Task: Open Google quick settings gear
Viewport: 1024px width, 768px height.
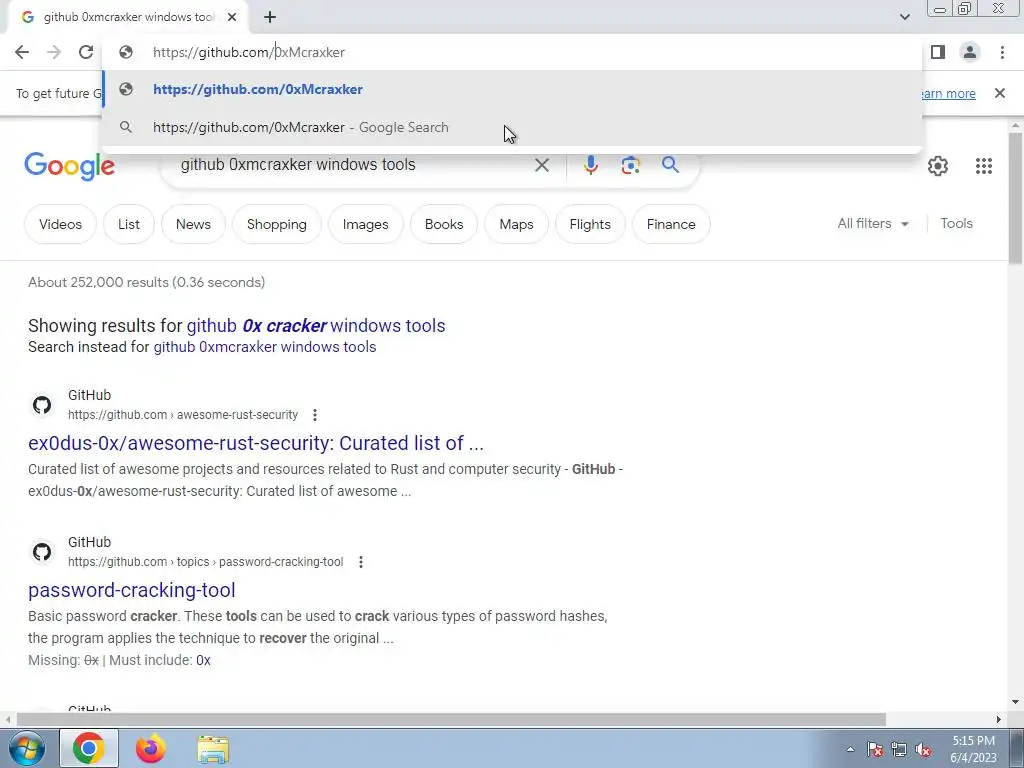Action: (938, 166)
